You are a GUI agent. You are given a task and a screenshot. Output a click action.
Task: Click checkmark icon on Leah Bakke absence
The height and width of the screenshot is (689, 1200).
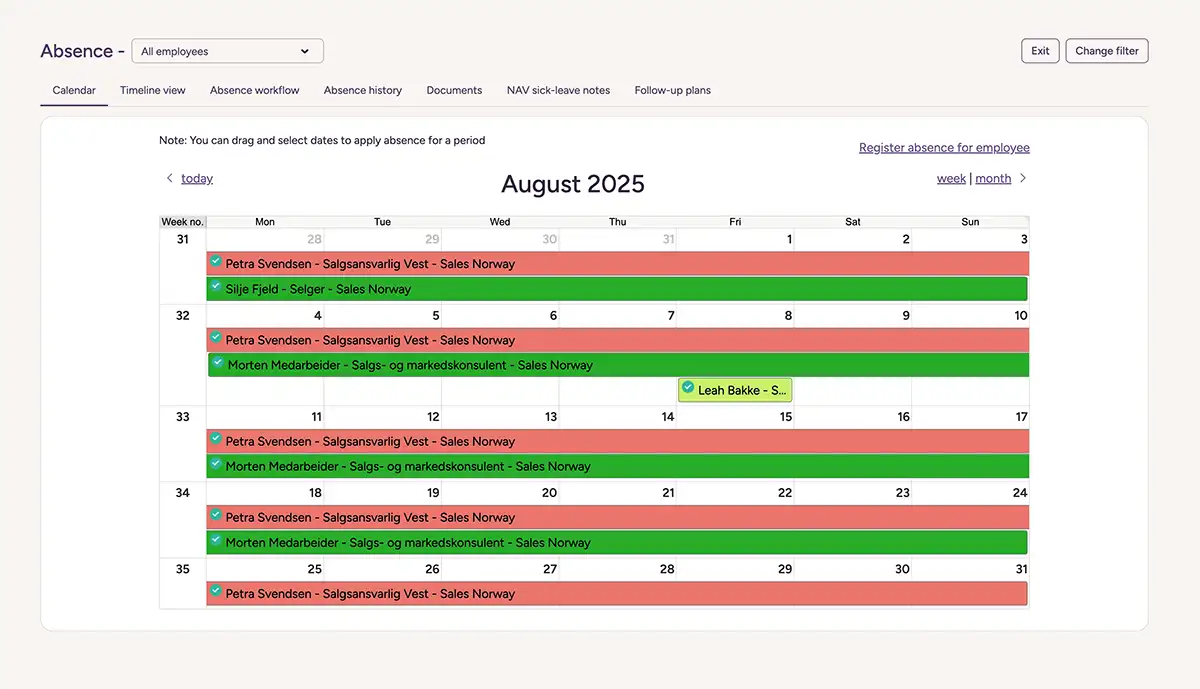(x=687, y=388)
